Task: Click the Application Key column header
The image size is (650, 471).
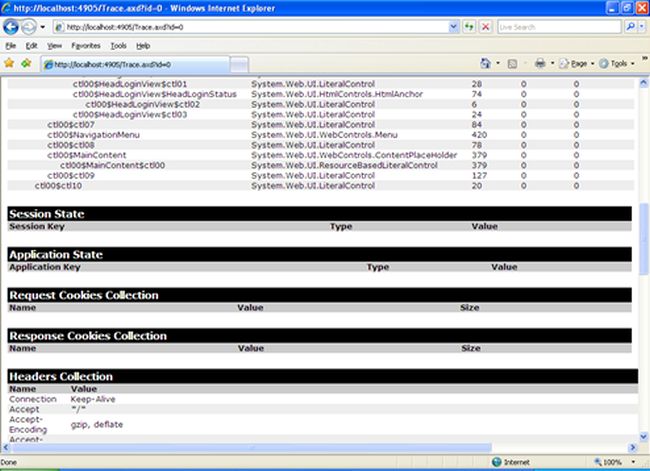Action: click(x=45, y=267)
